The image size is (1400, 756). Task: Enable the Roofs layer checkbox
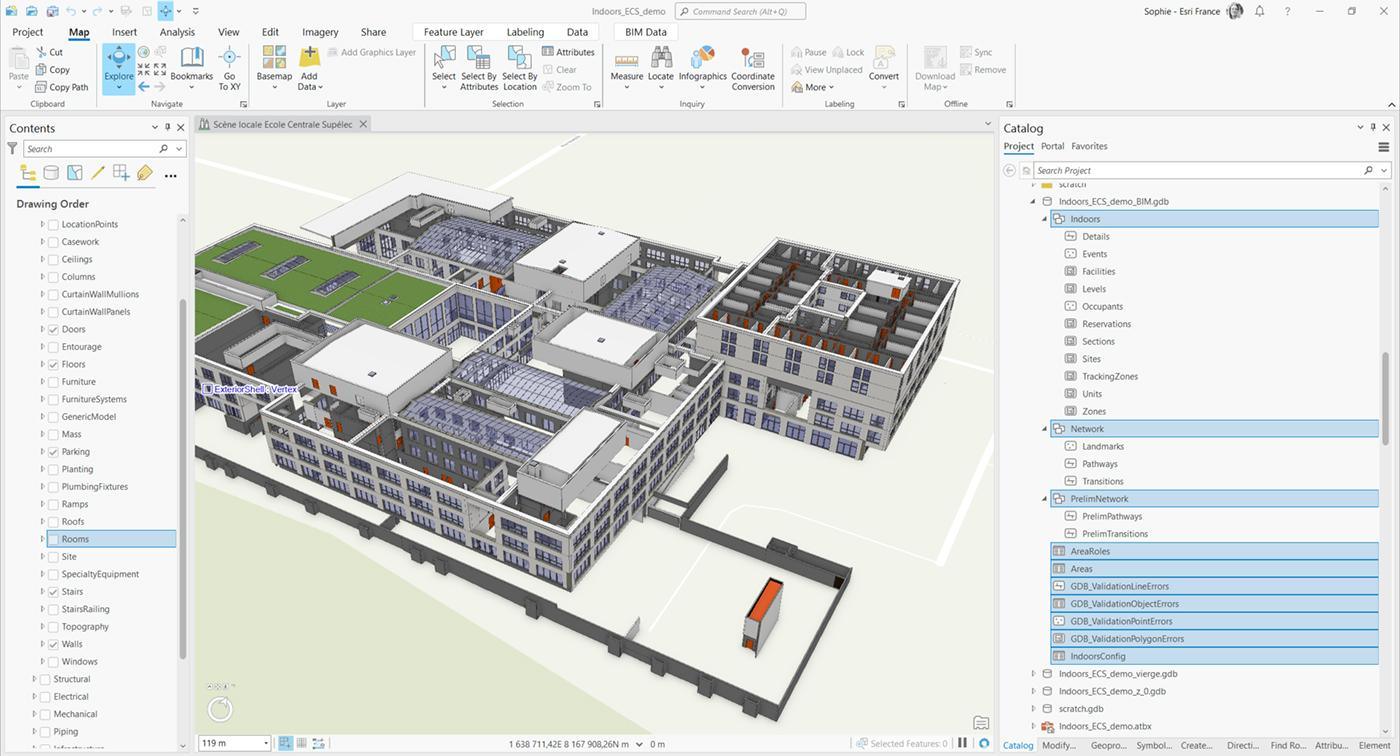[53, 522]
